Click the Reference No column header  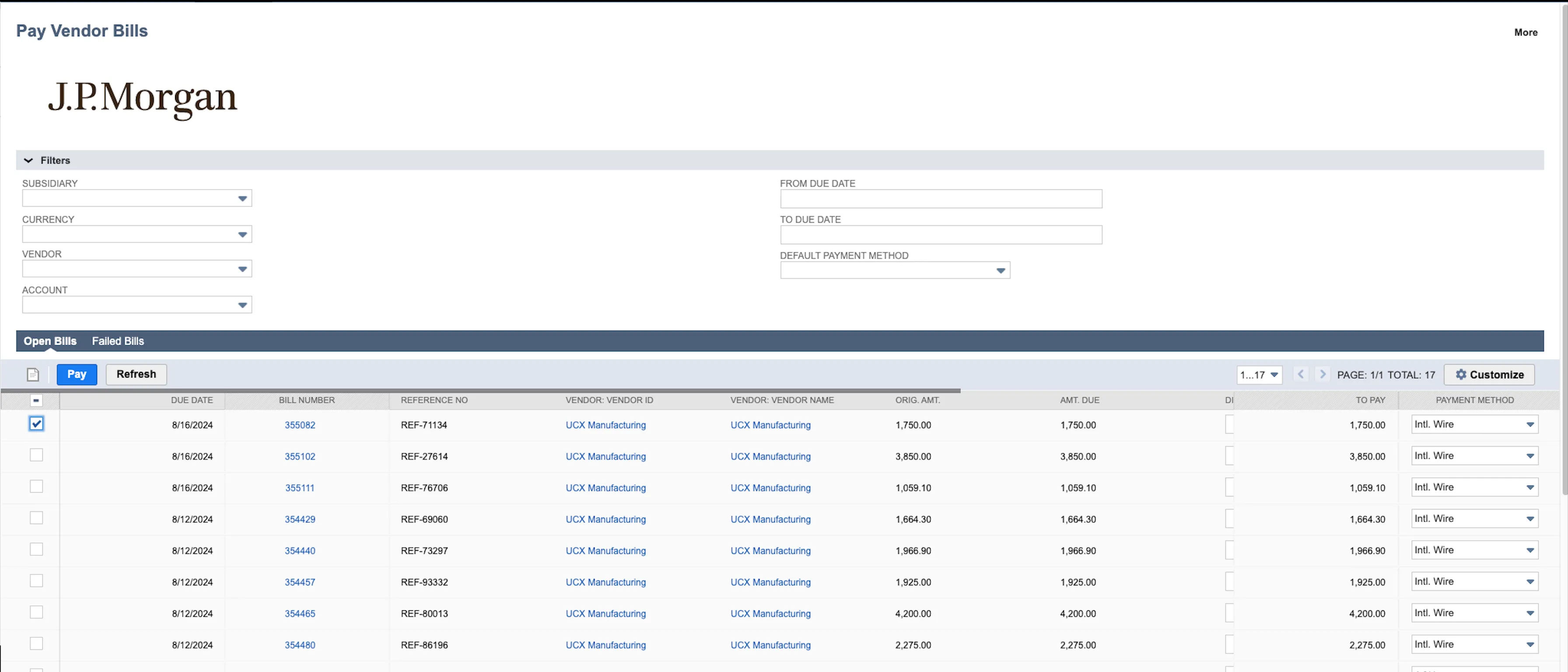434,400
